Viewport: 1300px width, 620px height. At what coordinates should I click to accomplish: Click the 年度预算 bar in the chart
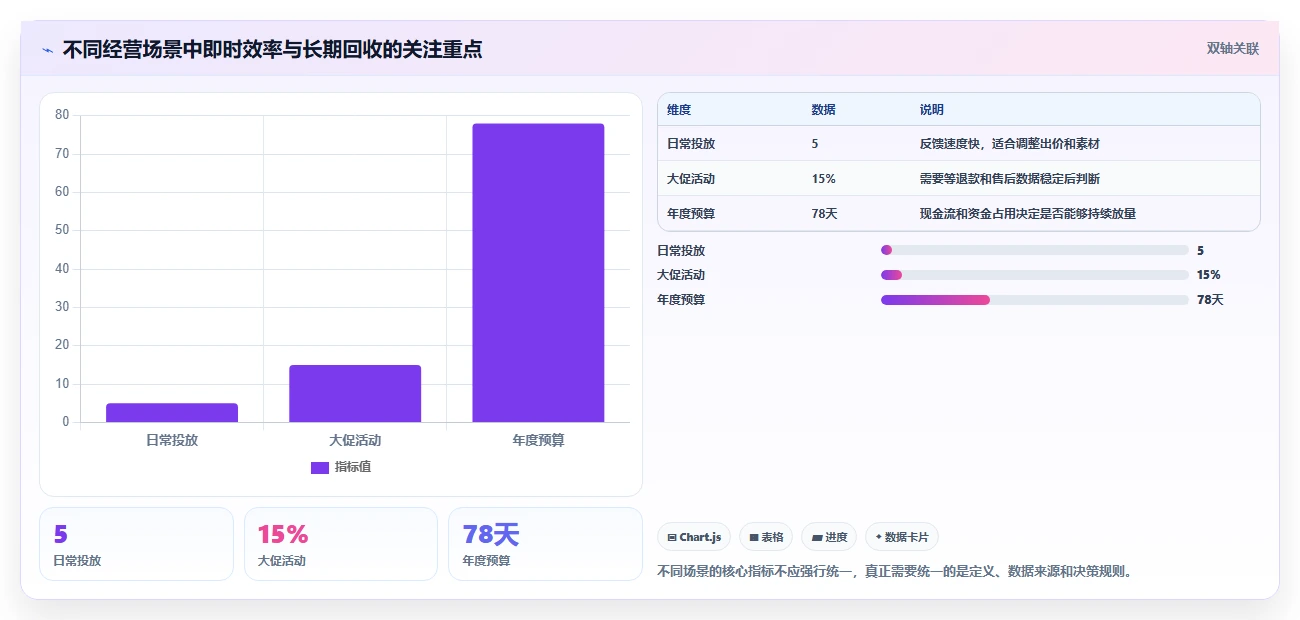pyautogui.click(x=538, y=273)
